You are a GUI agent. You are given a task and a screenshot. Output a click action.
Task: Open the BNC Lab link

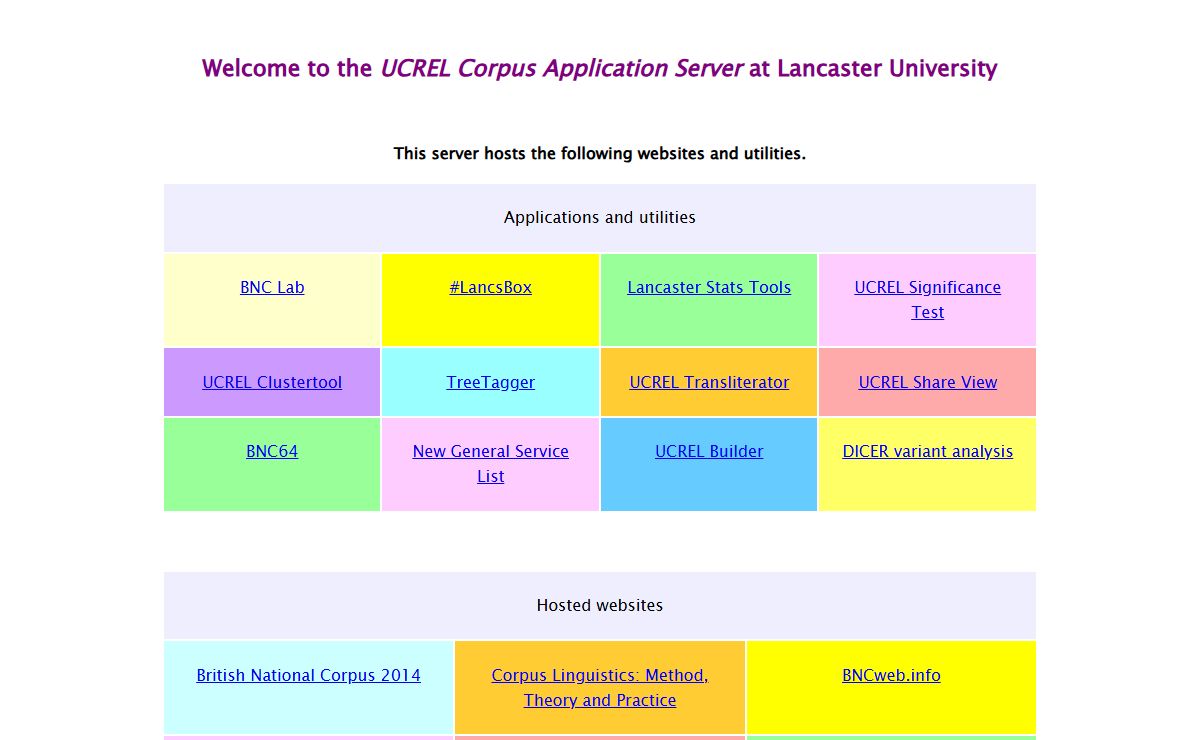[272, 287]
